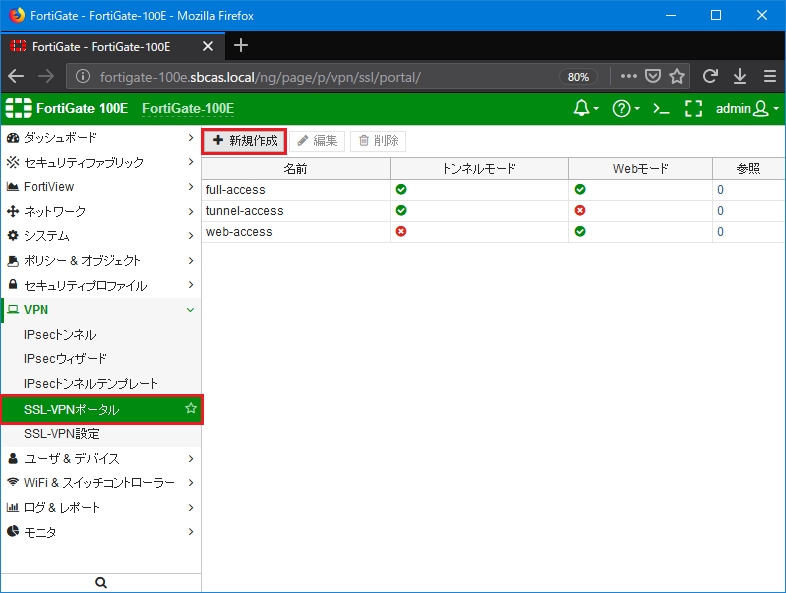Image resolution: width=786 pixels, height=593 pixels.
Task: Select the FortiGate - FortiGate-100E tab
Action: coord(113,47)
